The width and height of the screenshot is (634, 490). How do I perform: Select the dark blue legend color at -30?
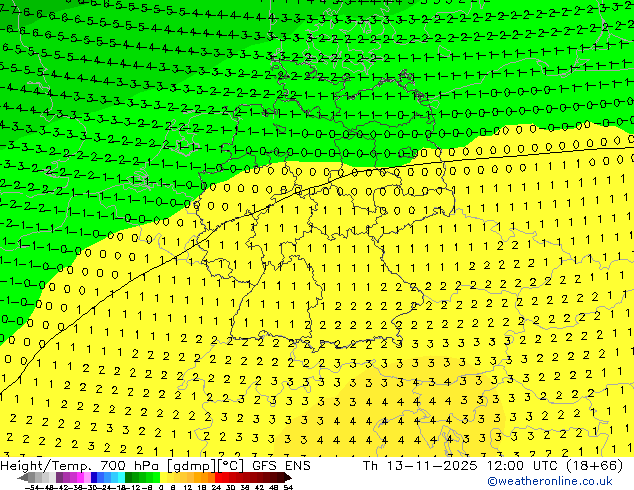(x=94, y=477)
